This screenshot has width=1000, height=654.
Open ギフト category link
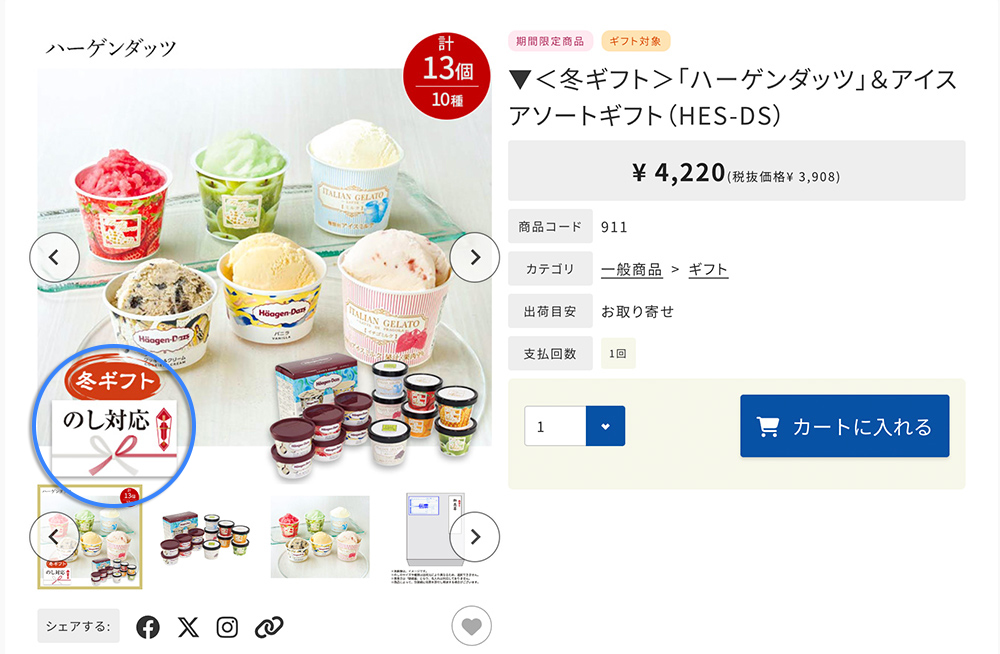708,269
